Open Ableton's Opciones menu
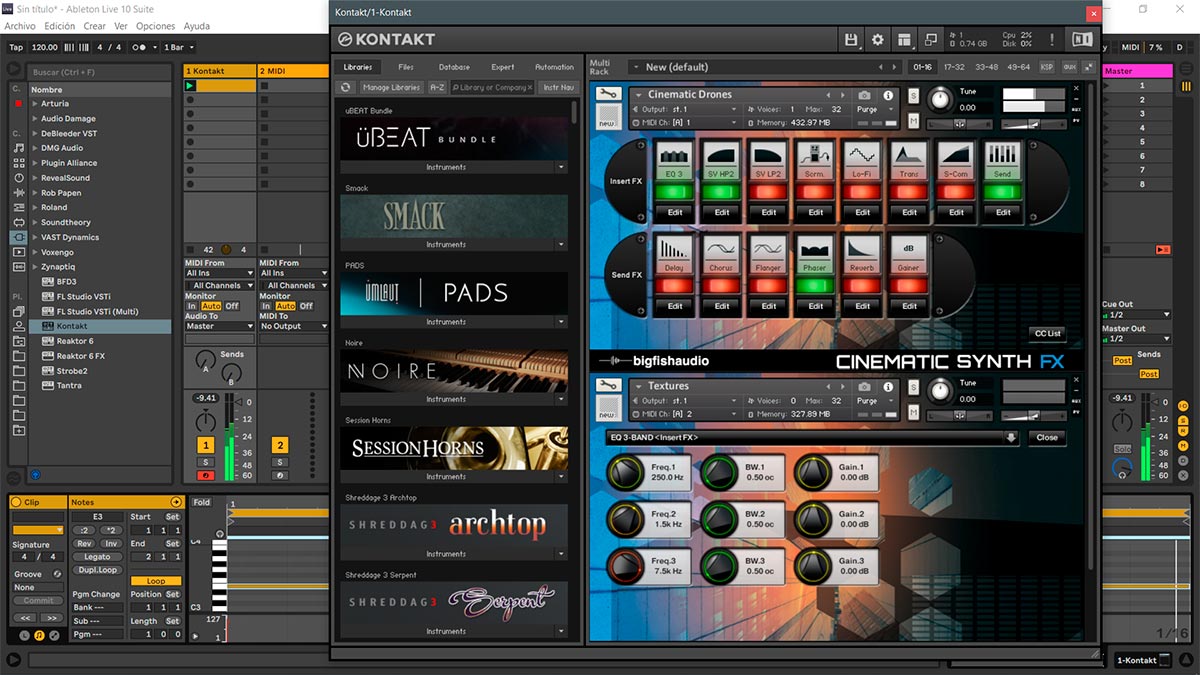 155,26
